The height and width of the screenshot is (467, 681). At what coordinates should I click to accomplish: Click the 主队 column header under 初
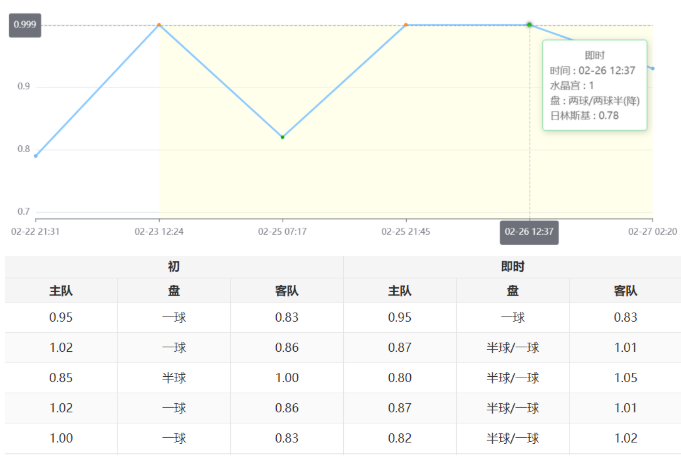point(61,291)
